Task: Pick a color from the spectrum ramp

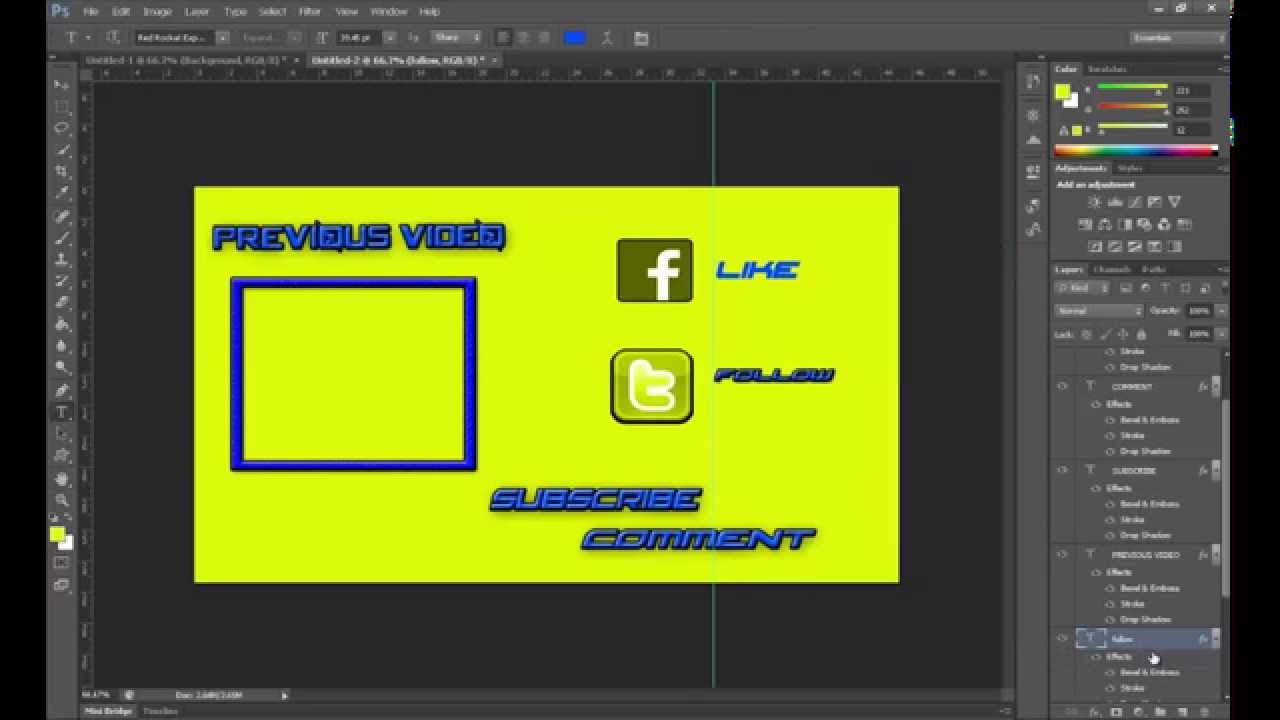Action: tap(1136, 151)
